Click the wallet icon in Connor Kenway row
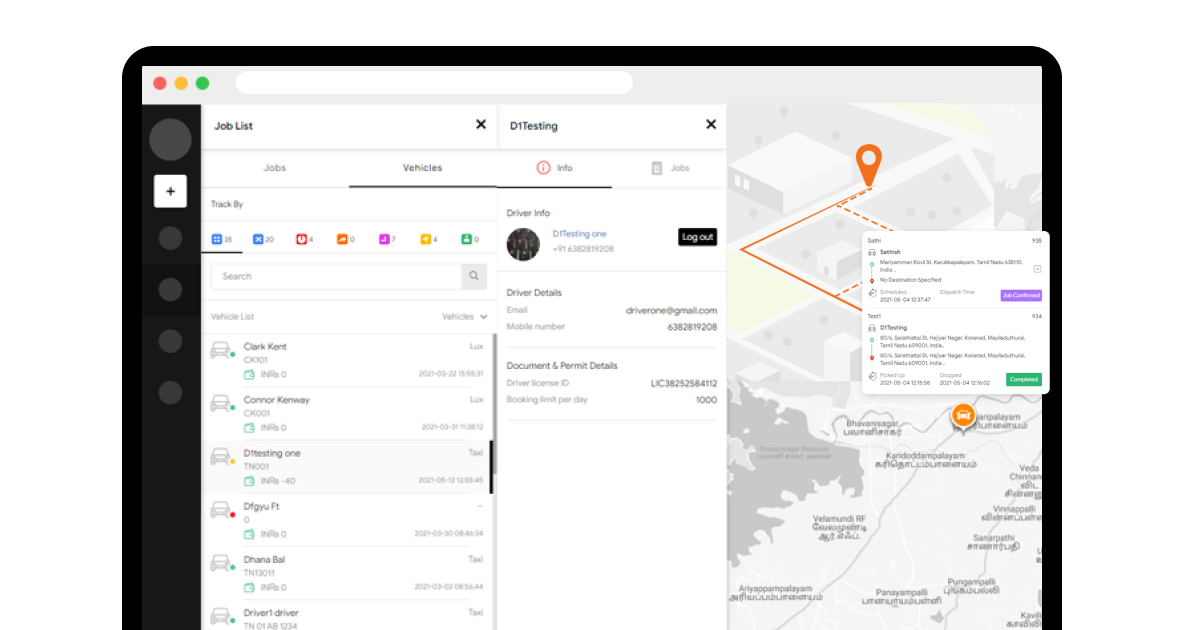Image resolution: width=1200 pixels, height=630 pixels. 249,427
